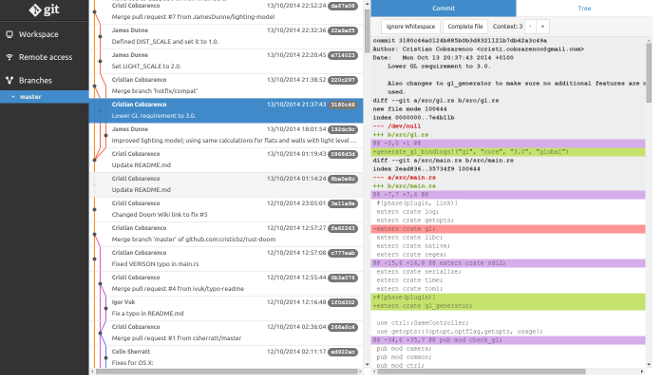
Task: Click the '@@ -0,0 +1 @@' hunk header
Action: point(508,143)
